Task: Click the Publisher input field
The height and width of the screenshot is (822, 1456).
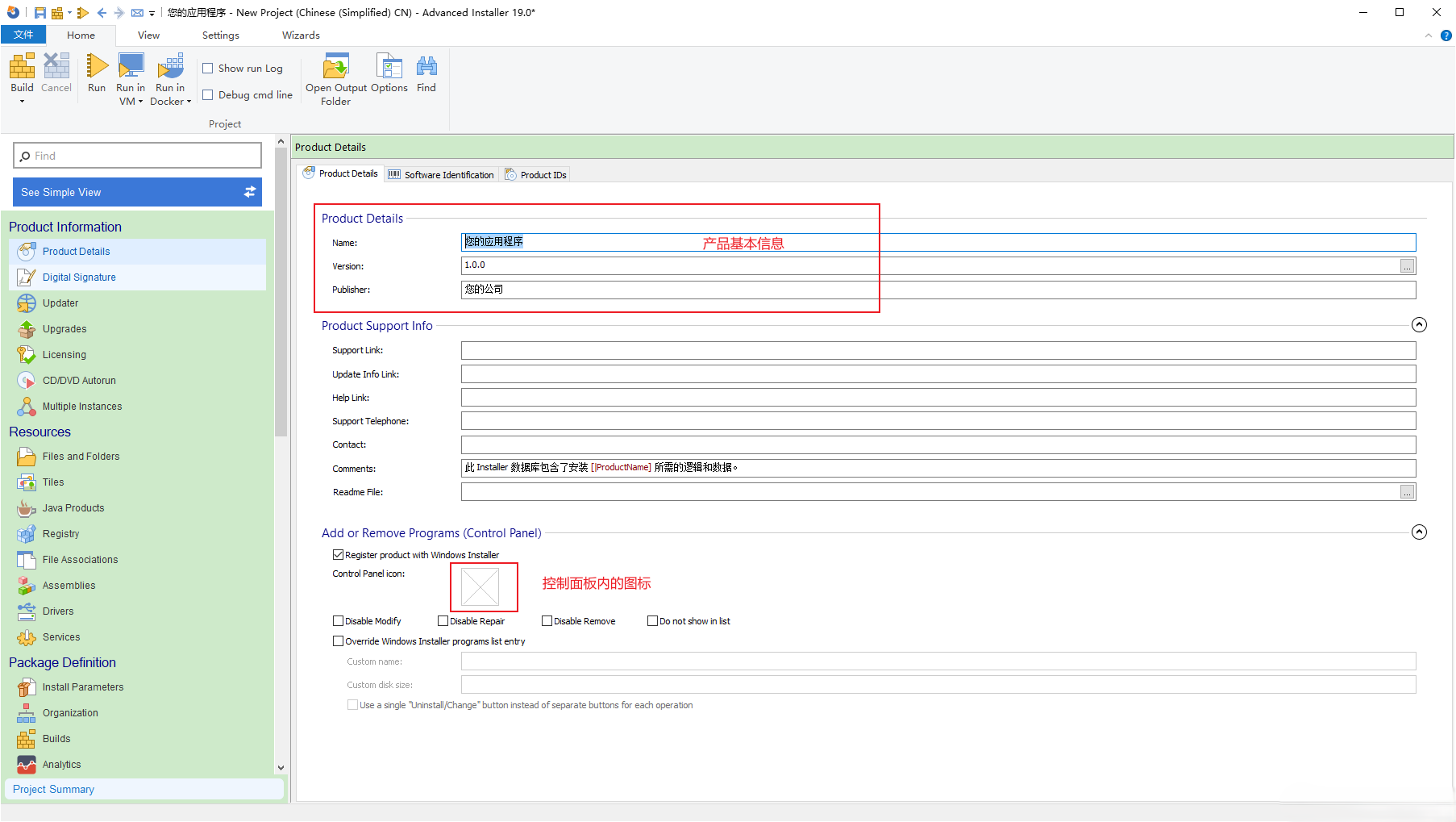Action: click(x=938, y=290)
